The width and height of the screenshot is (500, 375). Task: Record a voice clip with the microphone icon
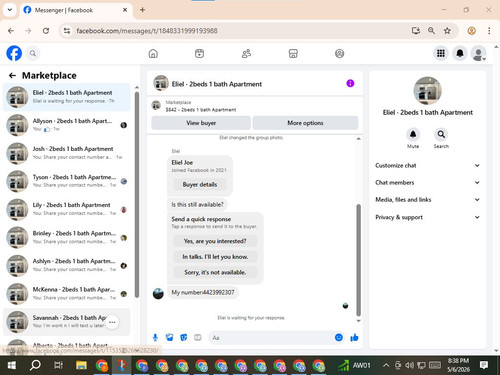click(x=155, y=338)
